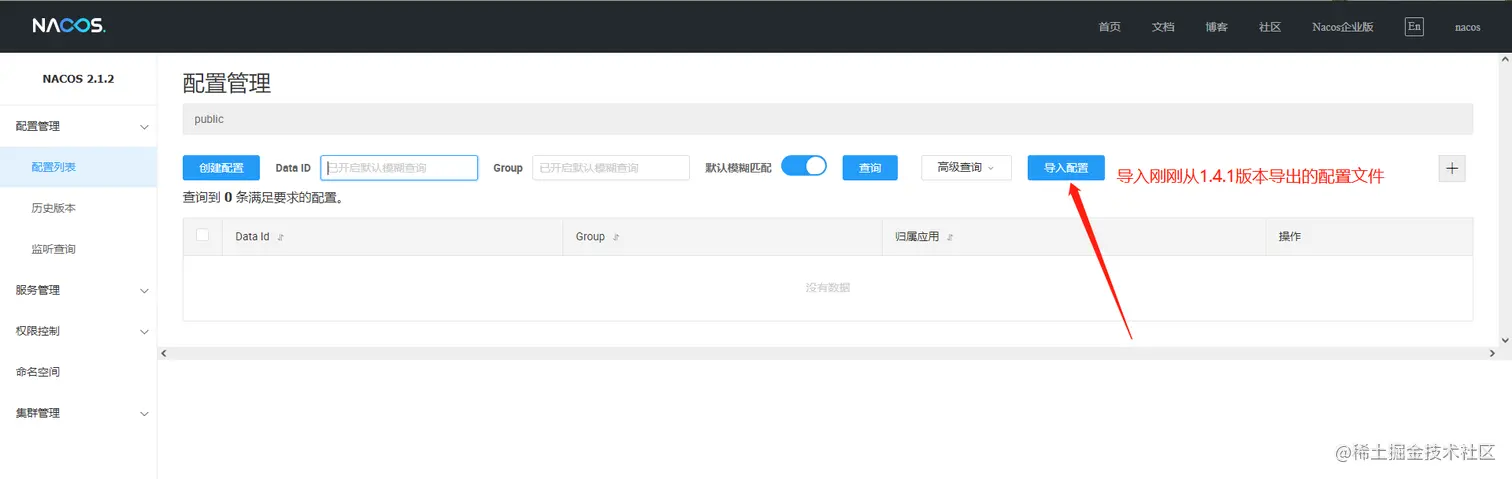1512x479 pixels.
Task: Sort by Data Id column arrows
Action: click(280, 237)
